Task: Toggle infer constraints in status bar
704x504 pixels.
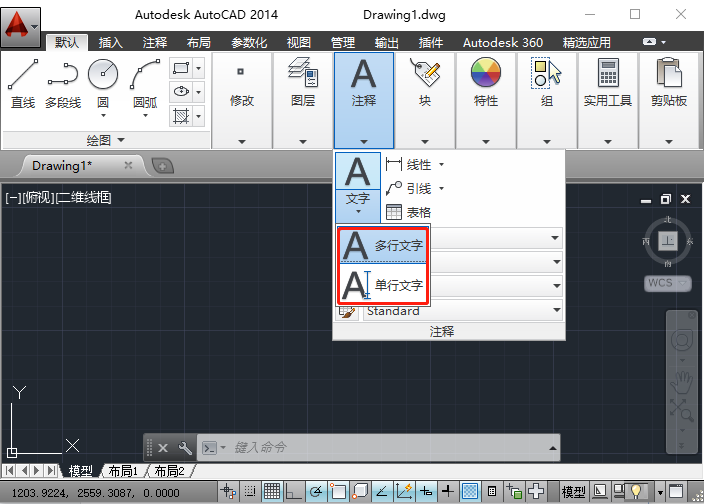Action: click(229, 492)
